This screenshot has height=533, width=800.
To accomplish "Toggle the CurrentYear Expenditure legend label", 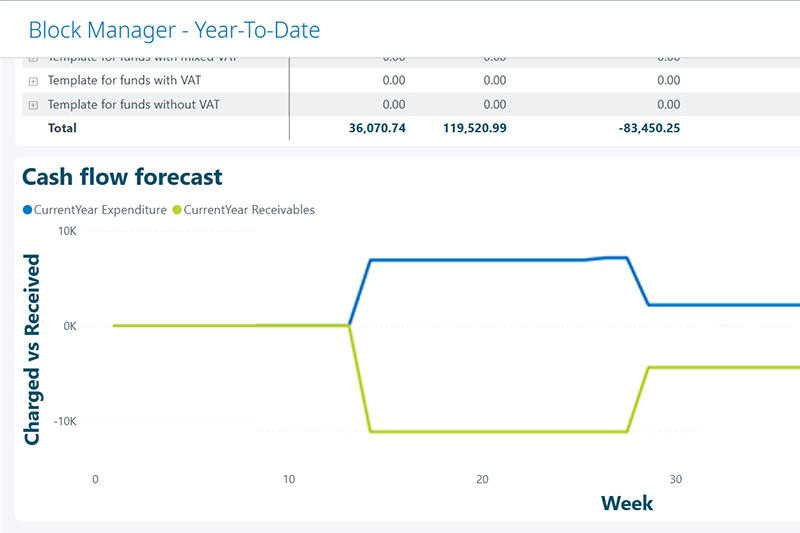I will pyautogui.click(x=100, y=210).
